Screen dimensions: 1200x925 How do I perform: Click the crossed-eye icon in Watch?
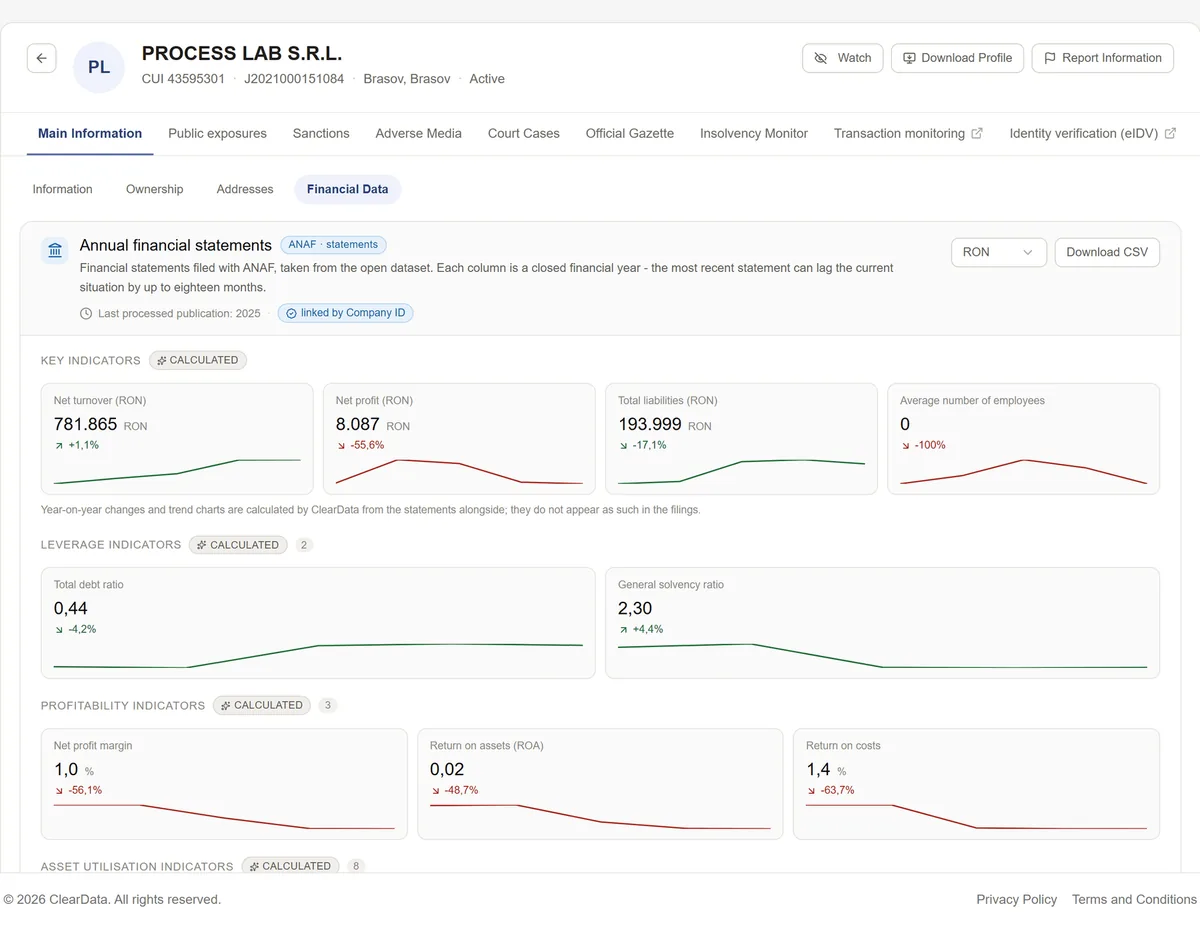click(x=821, y=58)
